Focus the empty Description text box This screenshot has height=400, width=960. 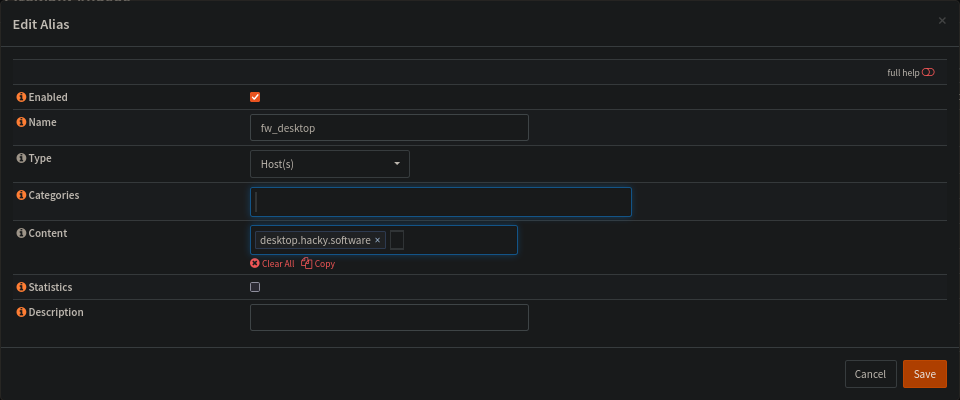(388, 317)
